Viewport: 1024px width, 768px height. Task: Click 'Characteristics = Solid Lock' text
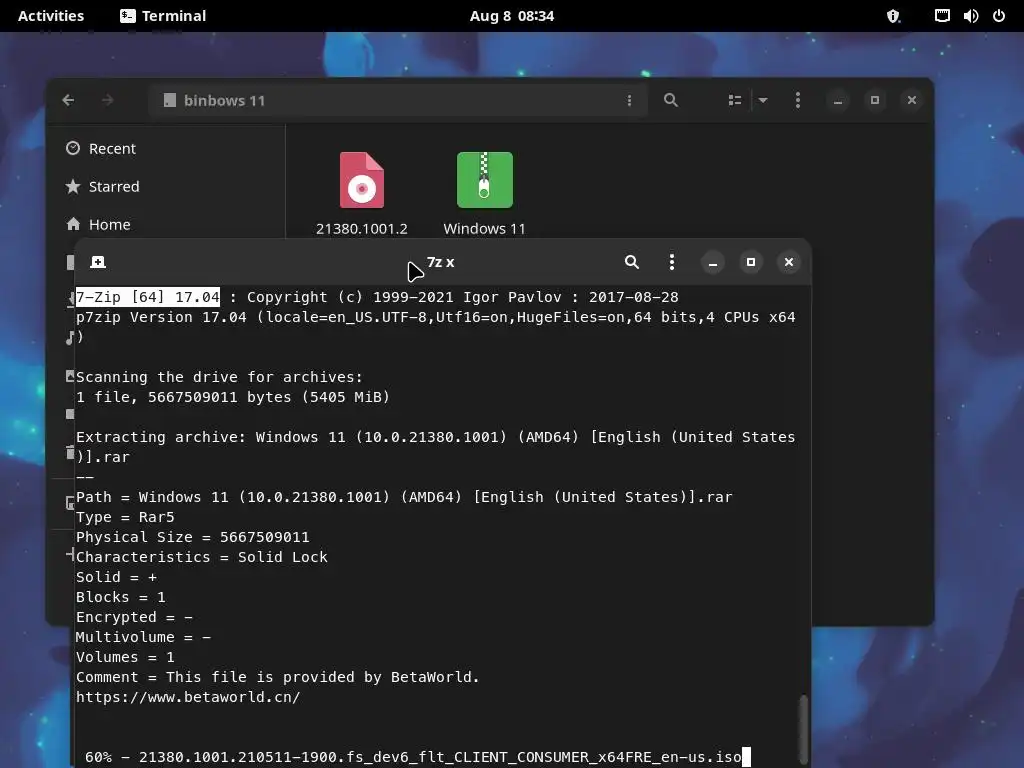[202, 557]
